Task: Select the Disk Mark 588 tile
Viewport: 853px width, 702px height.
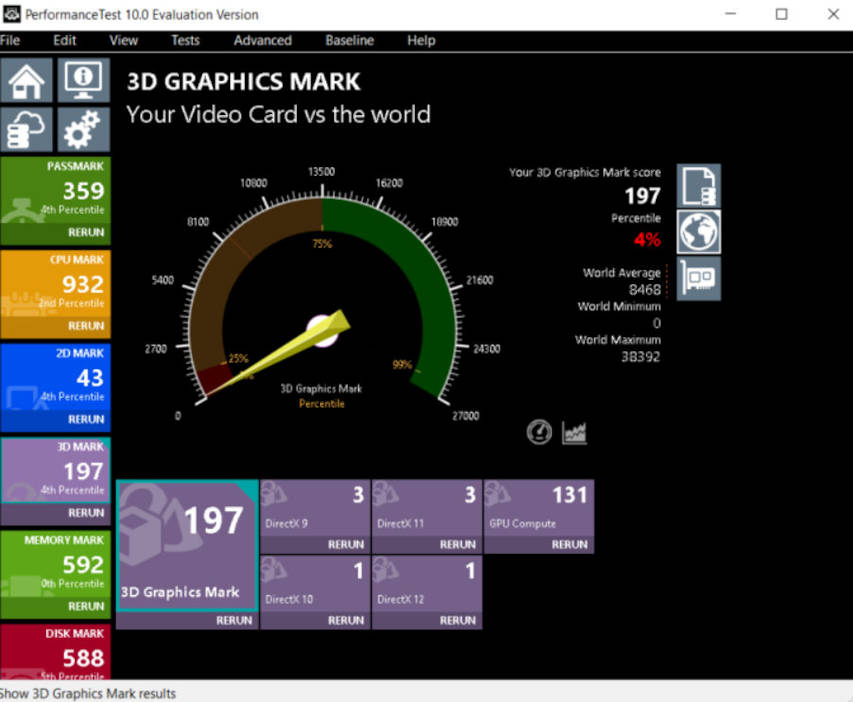Action: pyautogui.click(x=55, y=652)
